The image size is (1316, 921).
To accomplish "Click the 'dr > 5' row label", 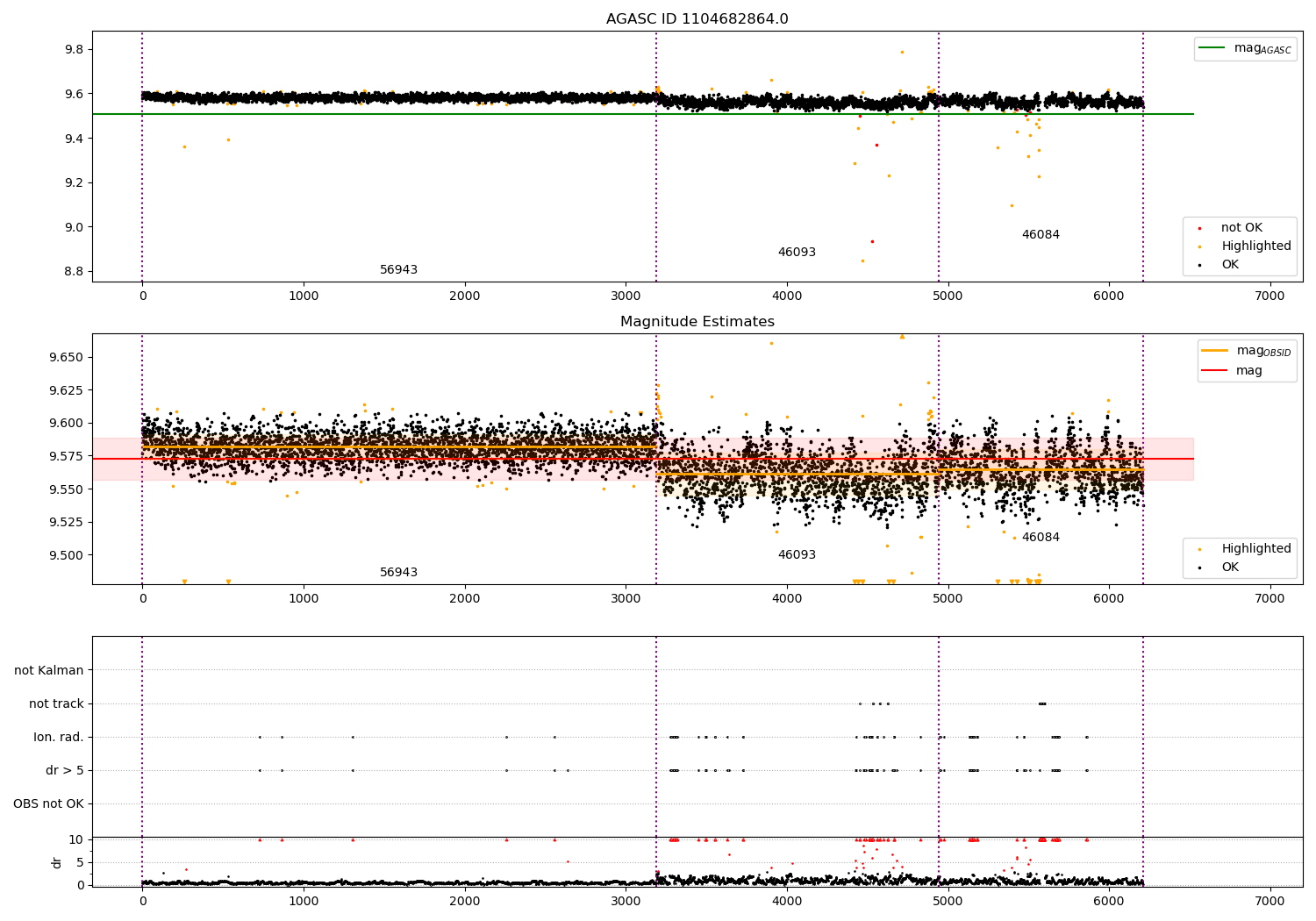I will point(65,771).
